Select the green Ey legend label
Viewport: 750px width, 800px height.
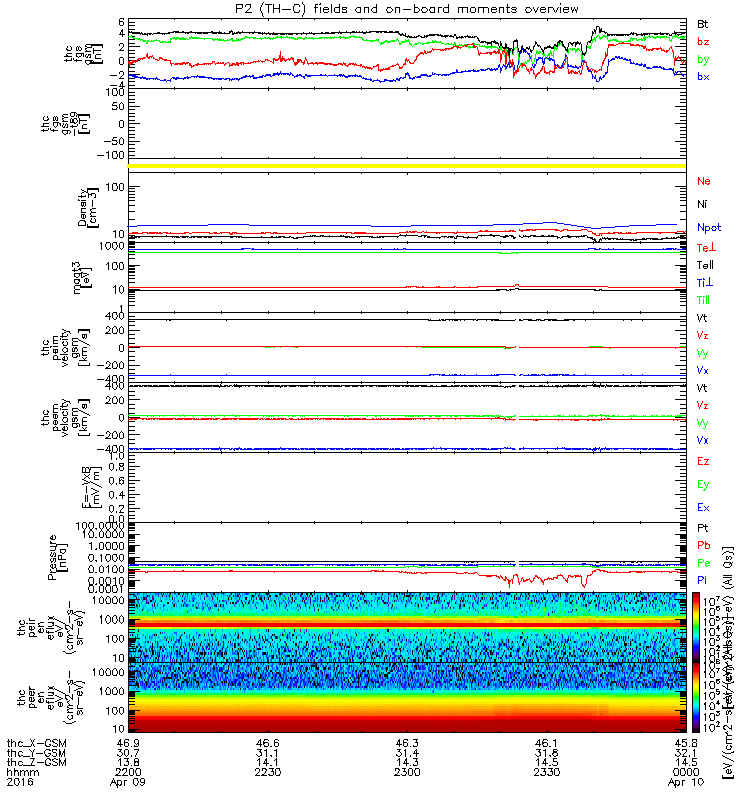coord(703,485)
